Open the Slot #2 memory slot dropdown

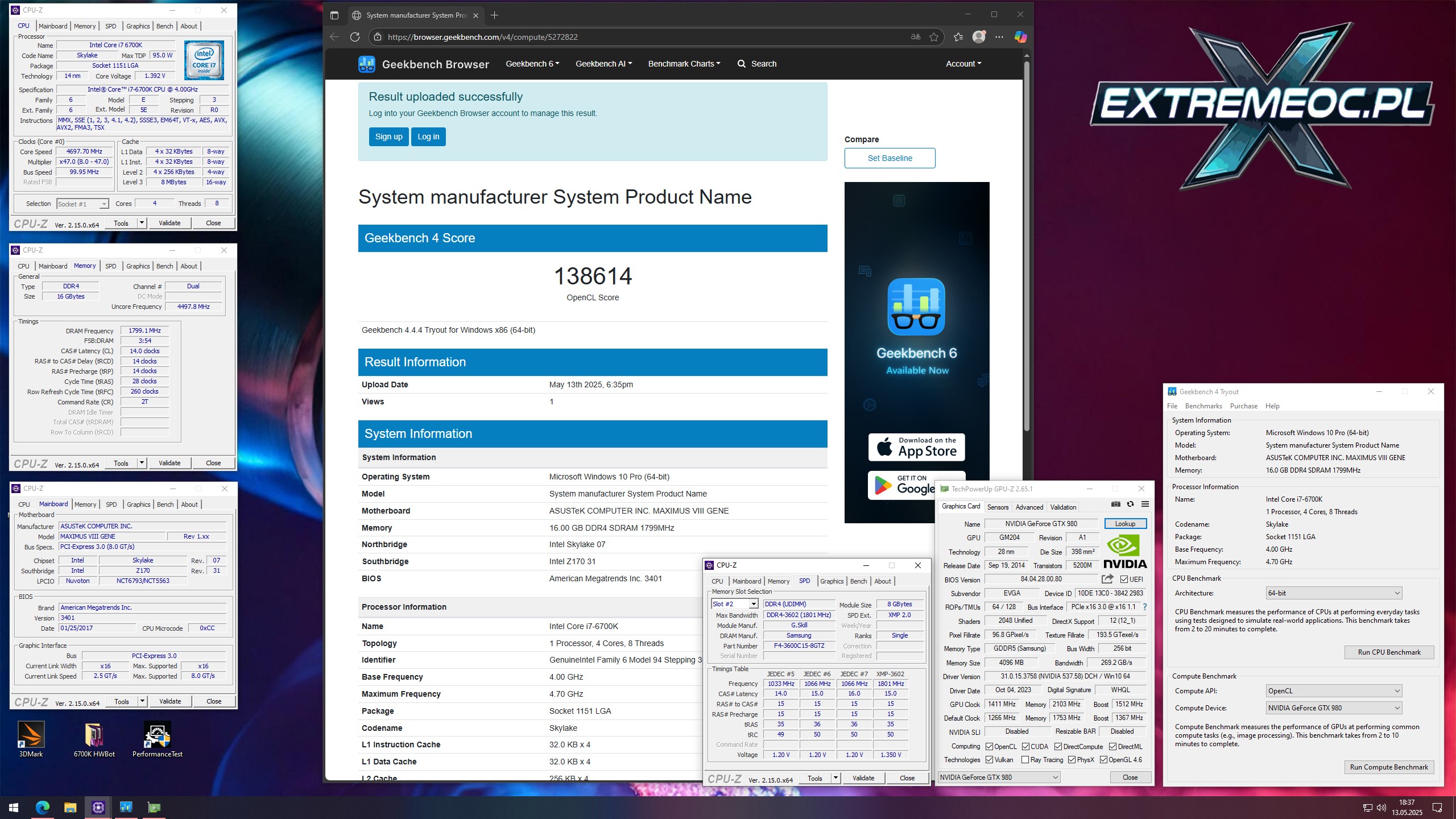734,604
